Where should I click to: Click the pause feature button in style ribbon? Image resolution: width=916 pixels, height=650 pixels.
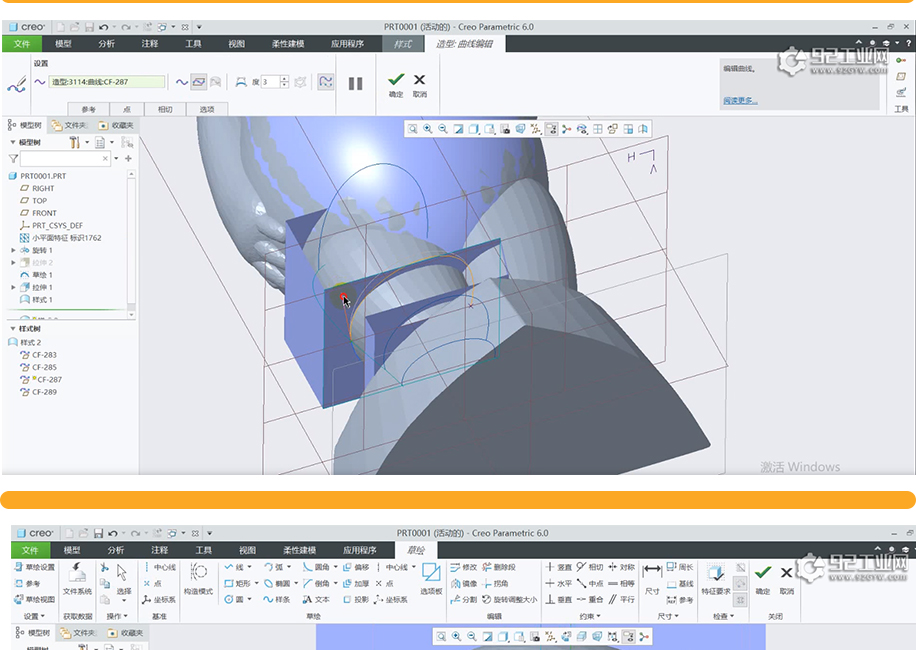[355, 84]
